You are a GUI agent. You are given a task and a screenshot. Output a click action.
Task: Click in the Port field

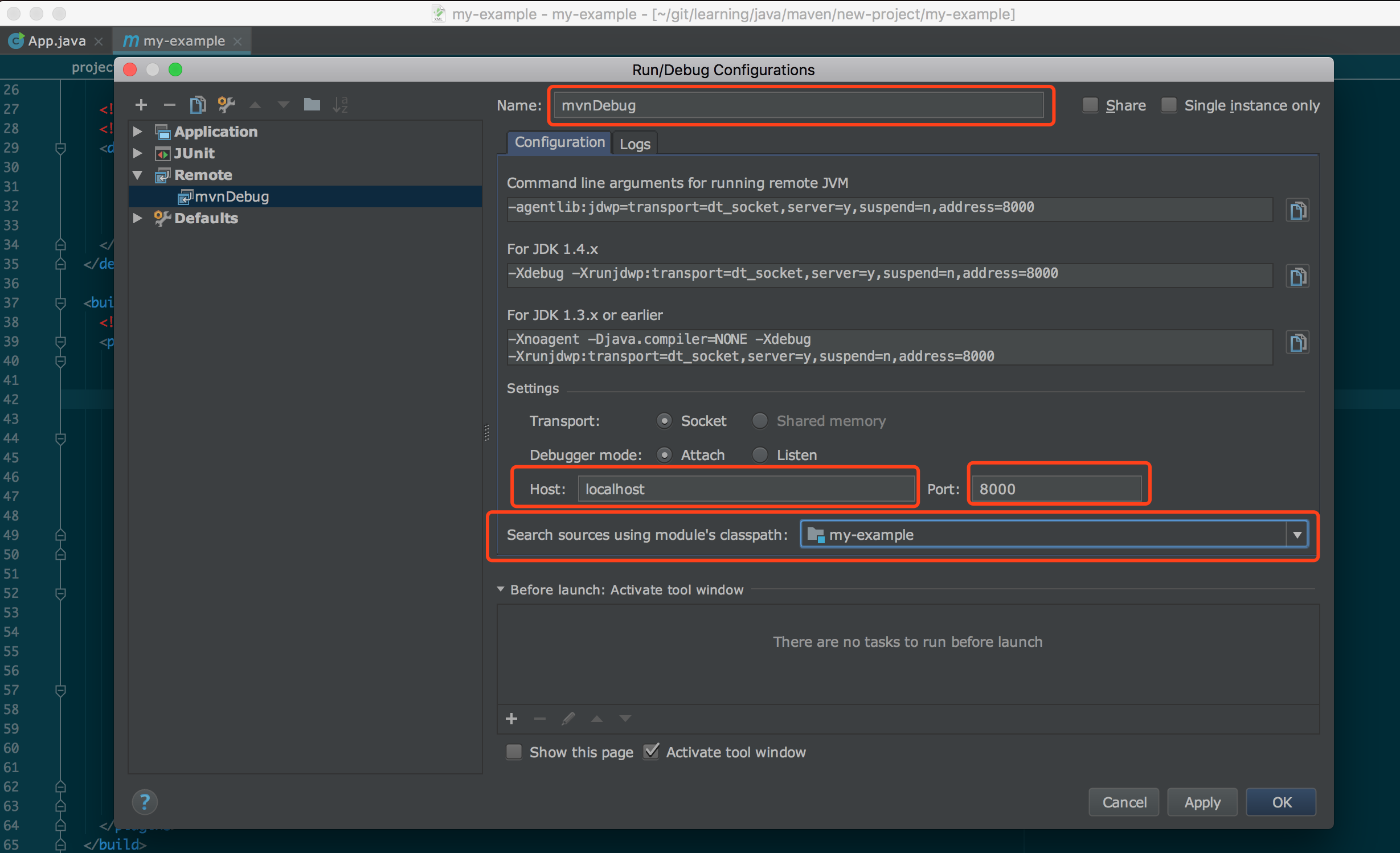(1057, 489)
